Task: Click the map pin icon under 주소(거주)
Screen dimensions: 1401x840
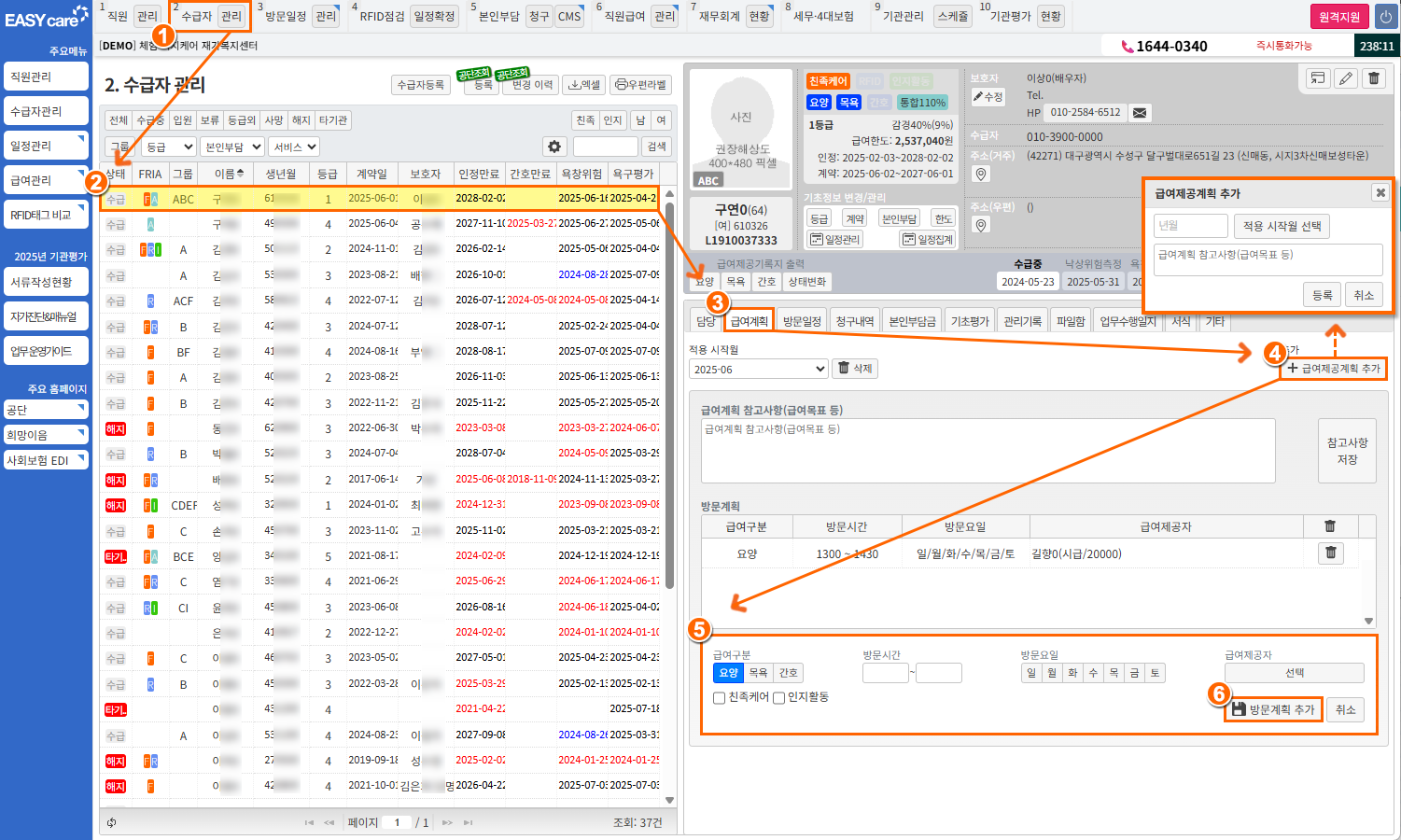Action: point(980,175)
